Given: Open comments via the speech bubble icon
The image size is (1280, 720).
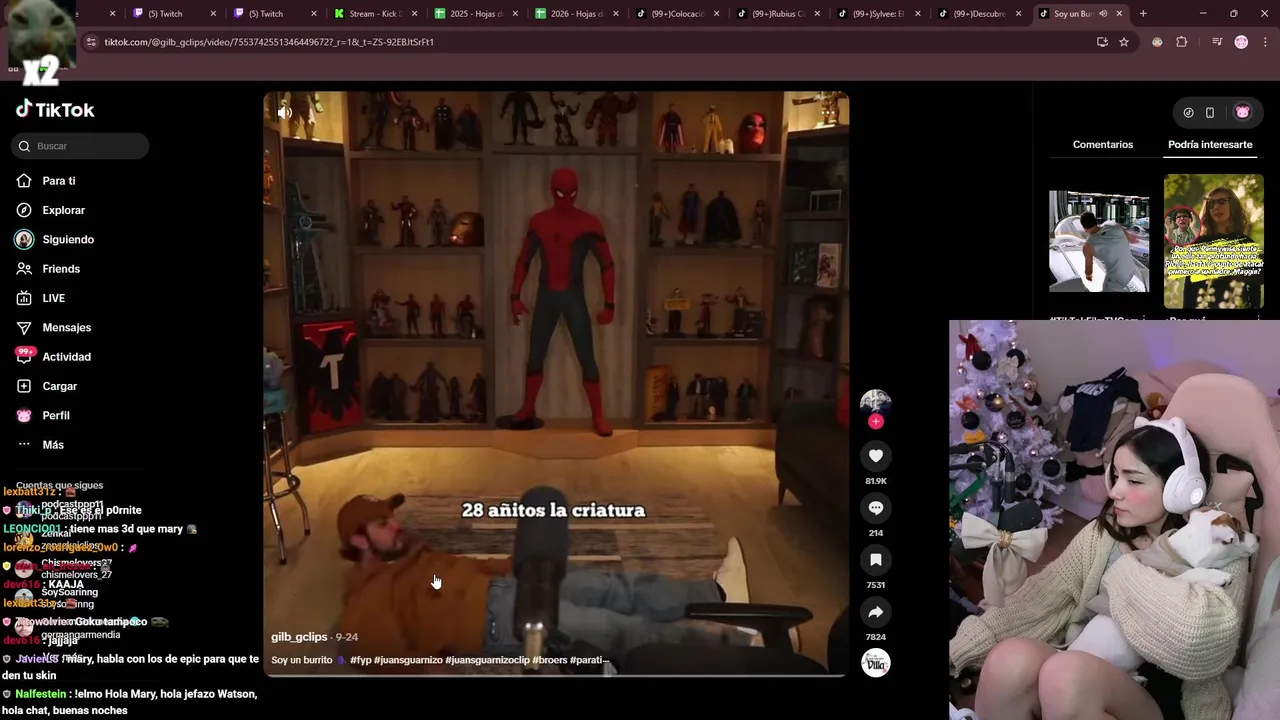Looking at the screenshot, I should pos(875,508).
